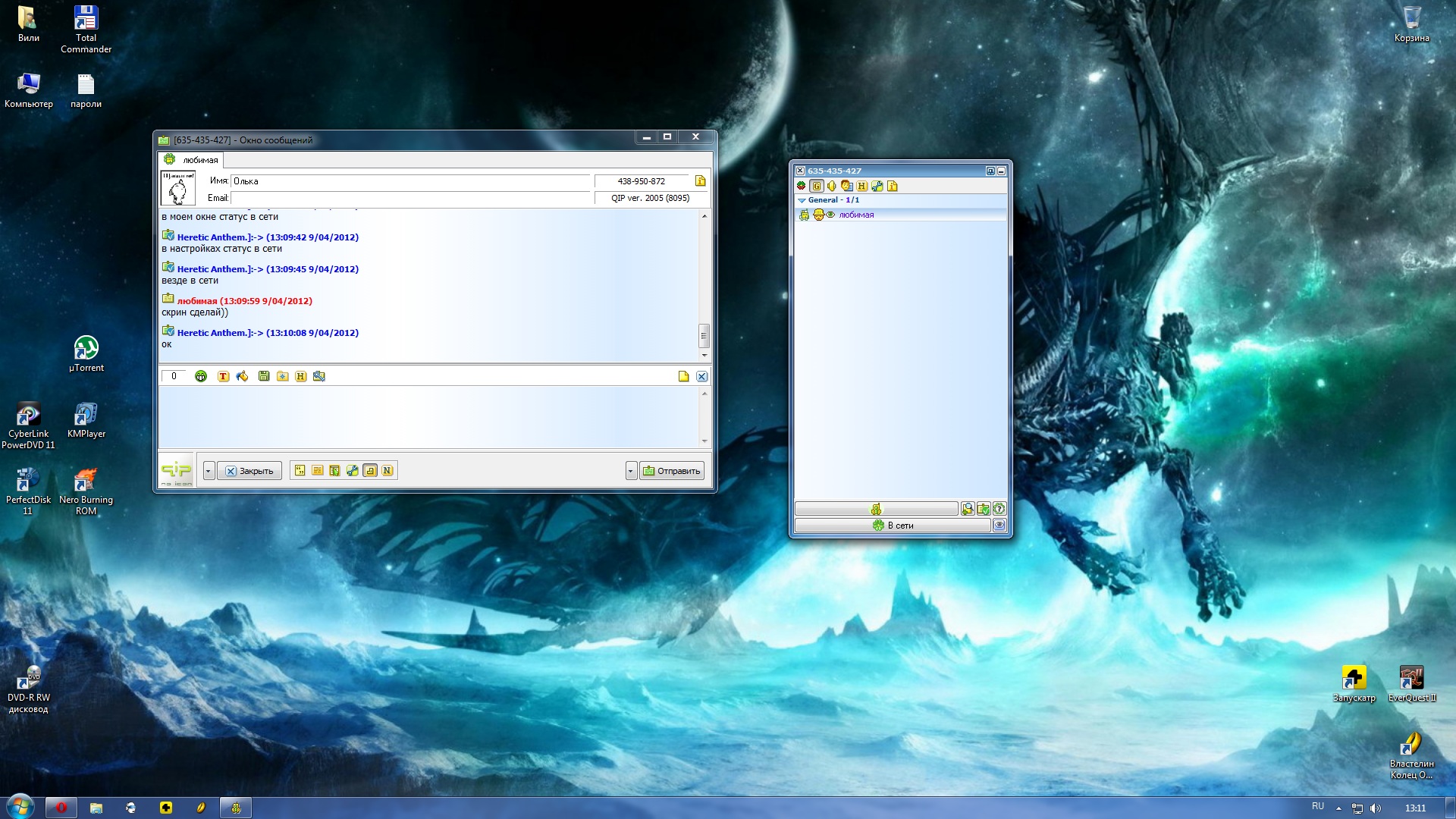Open KMPlayer desktop icon
The height and width of the screenshot is (819, 1456).
pyautogui.click(x=86, y=420)
